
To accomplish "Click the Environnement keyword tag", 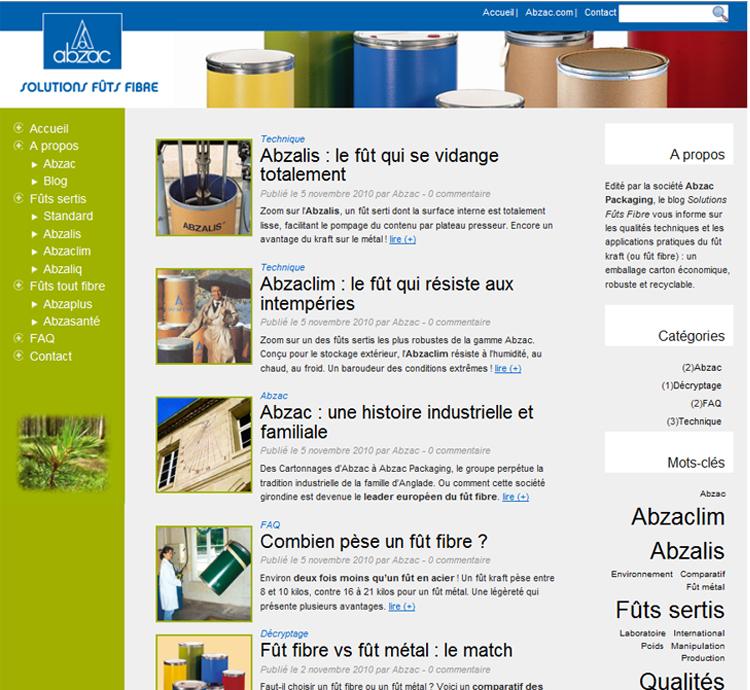I will point(642,574).
